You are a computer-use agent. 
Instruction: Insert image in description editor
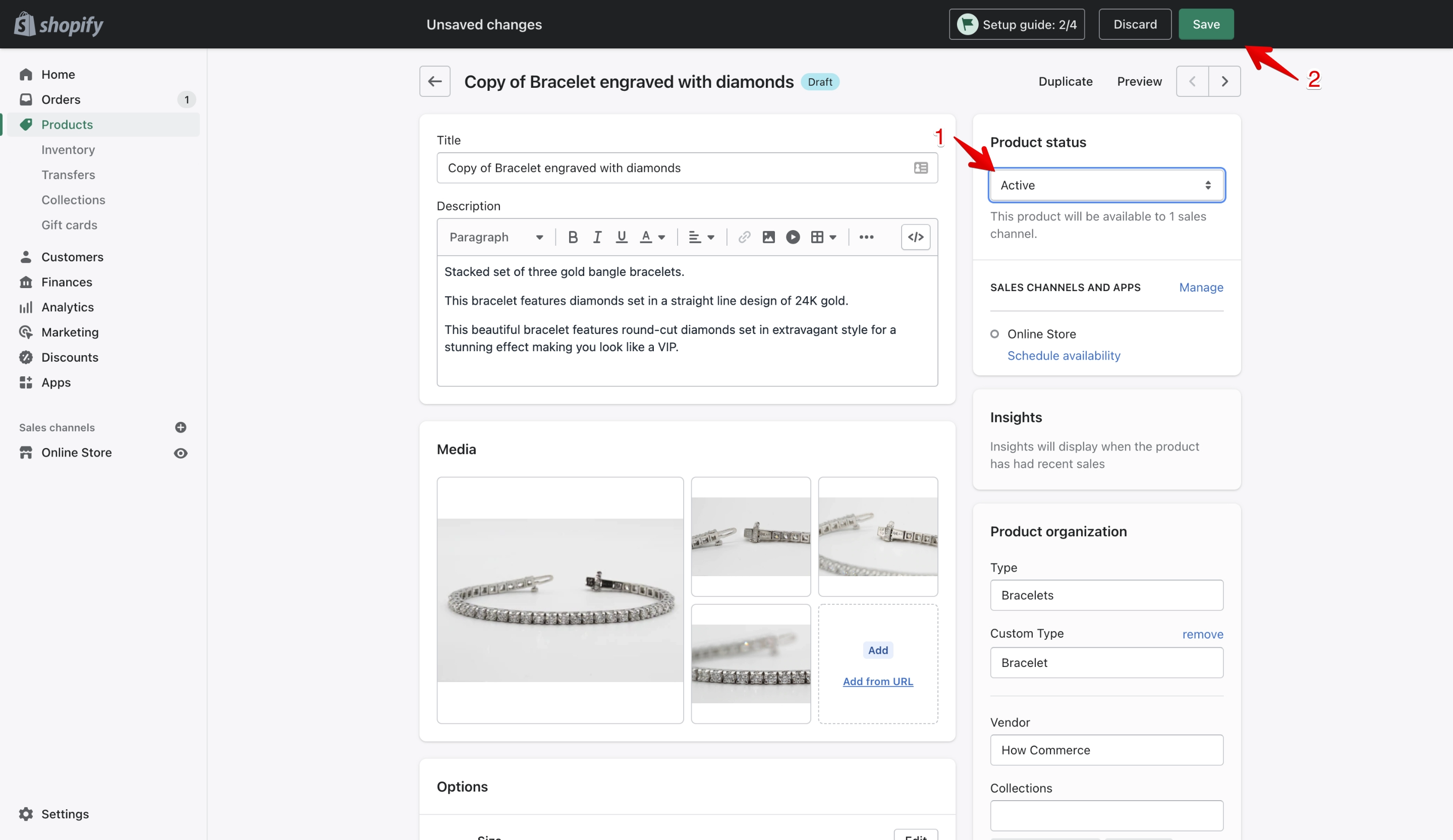[768, 237]
